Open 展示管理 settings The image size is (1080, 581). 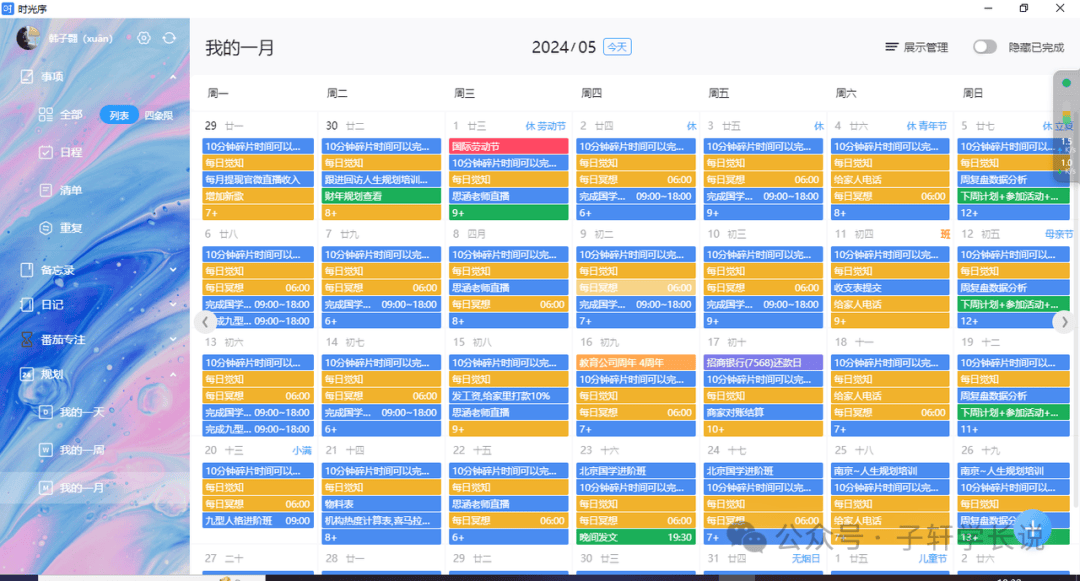917,47
